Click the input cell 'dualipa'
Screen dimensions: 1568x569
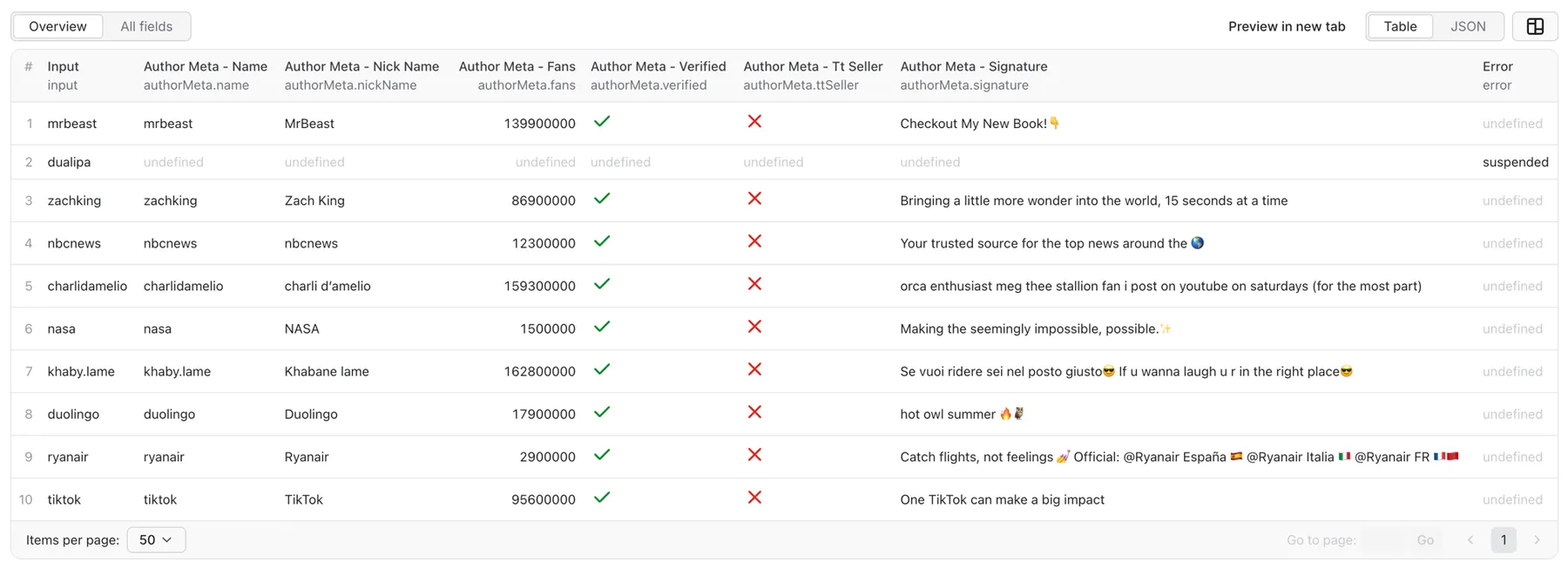click(x=69, y=162)
